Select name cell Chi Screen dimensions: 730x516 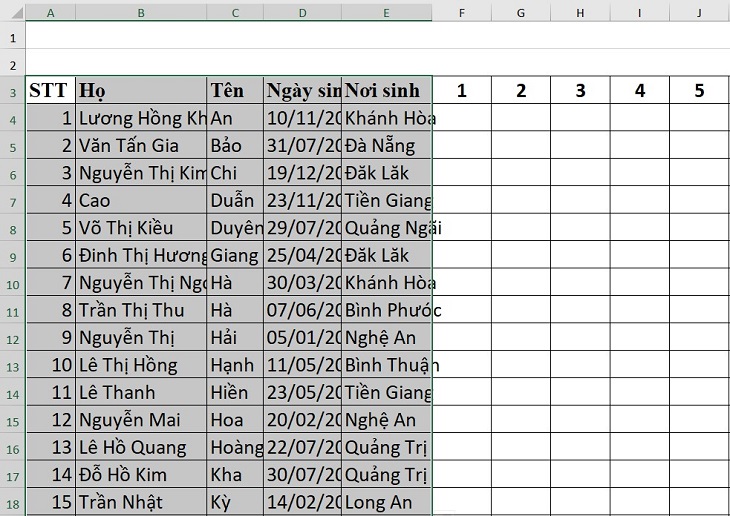coord(235,173)
